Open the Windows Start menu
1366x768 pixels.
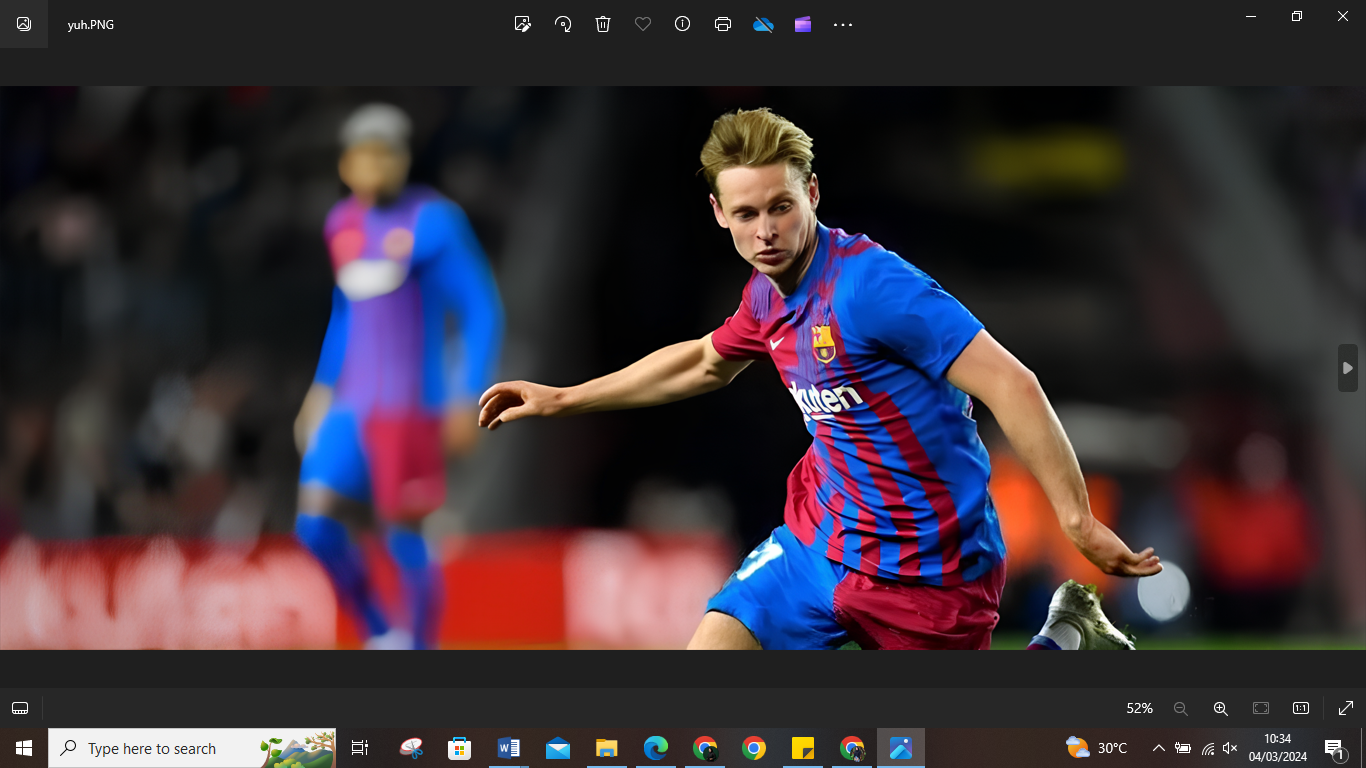click(x=24, y=748)
